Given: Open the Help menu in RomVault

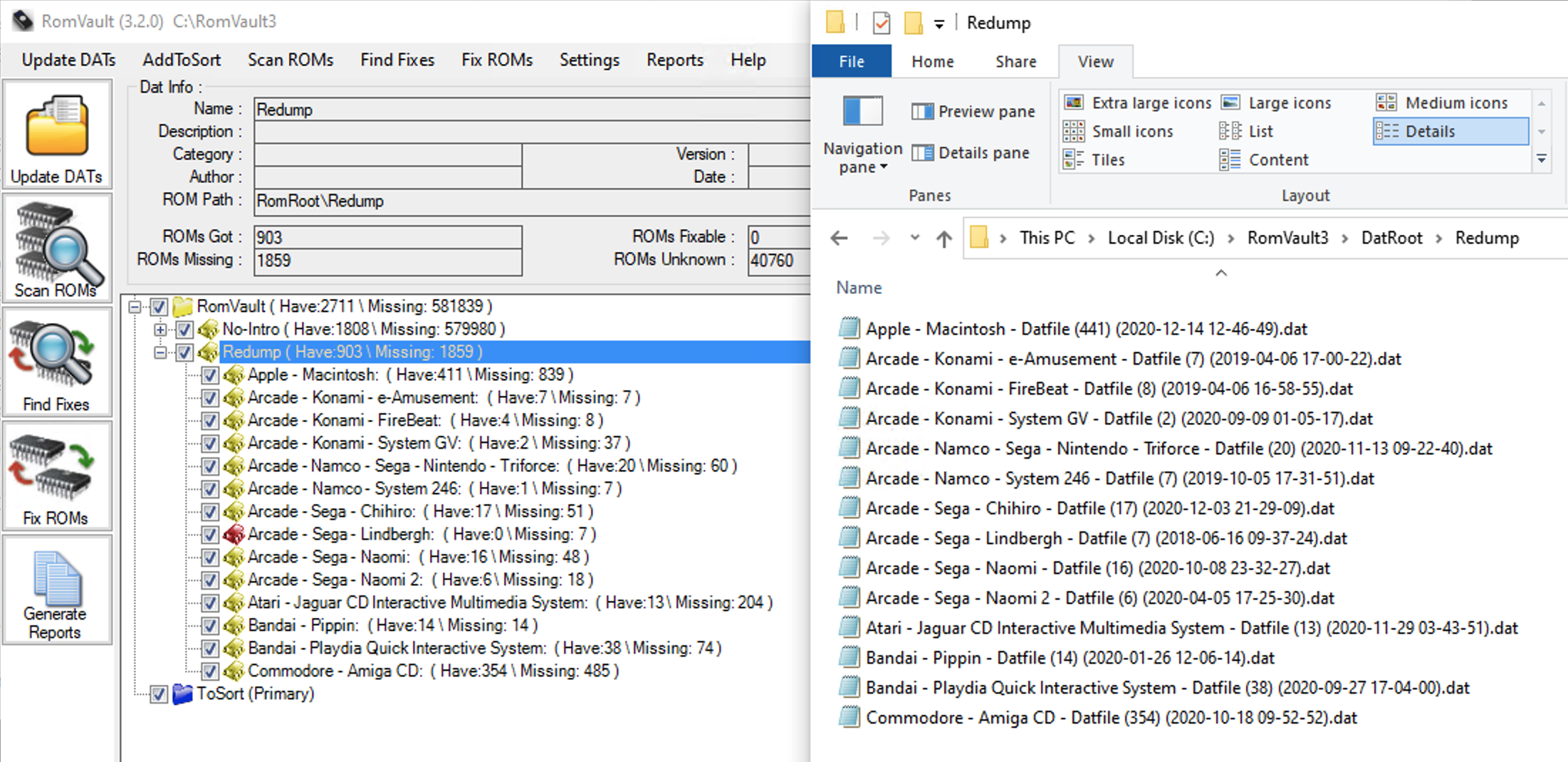Looking at the screenshot, I should pos(748,60).
